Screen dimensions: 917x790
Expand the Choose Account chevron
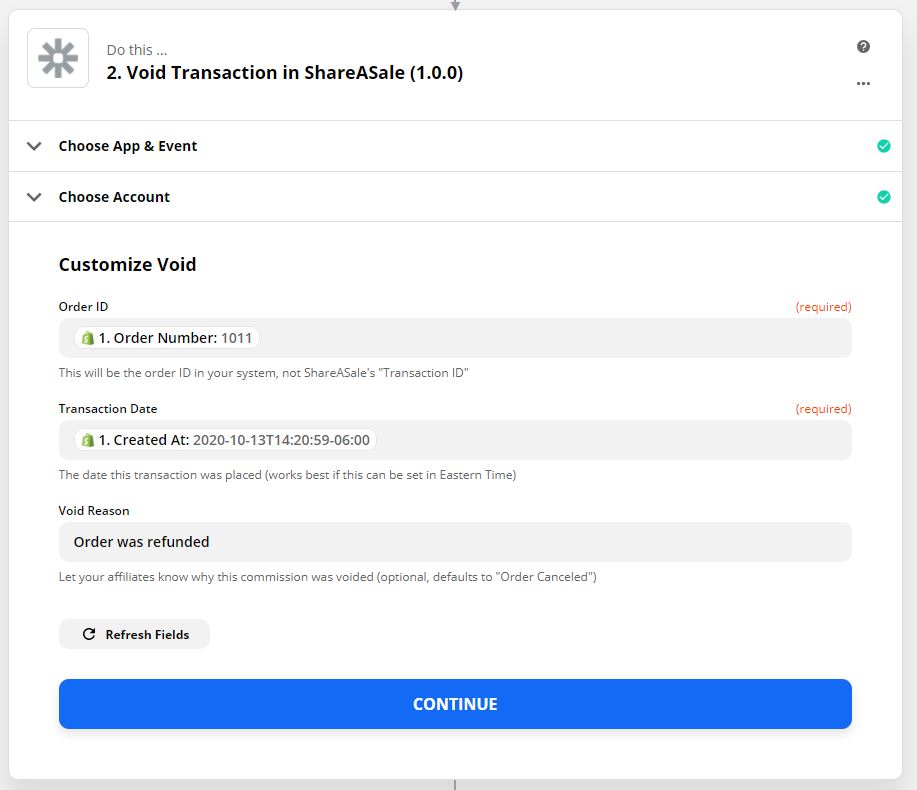[35, 197]
